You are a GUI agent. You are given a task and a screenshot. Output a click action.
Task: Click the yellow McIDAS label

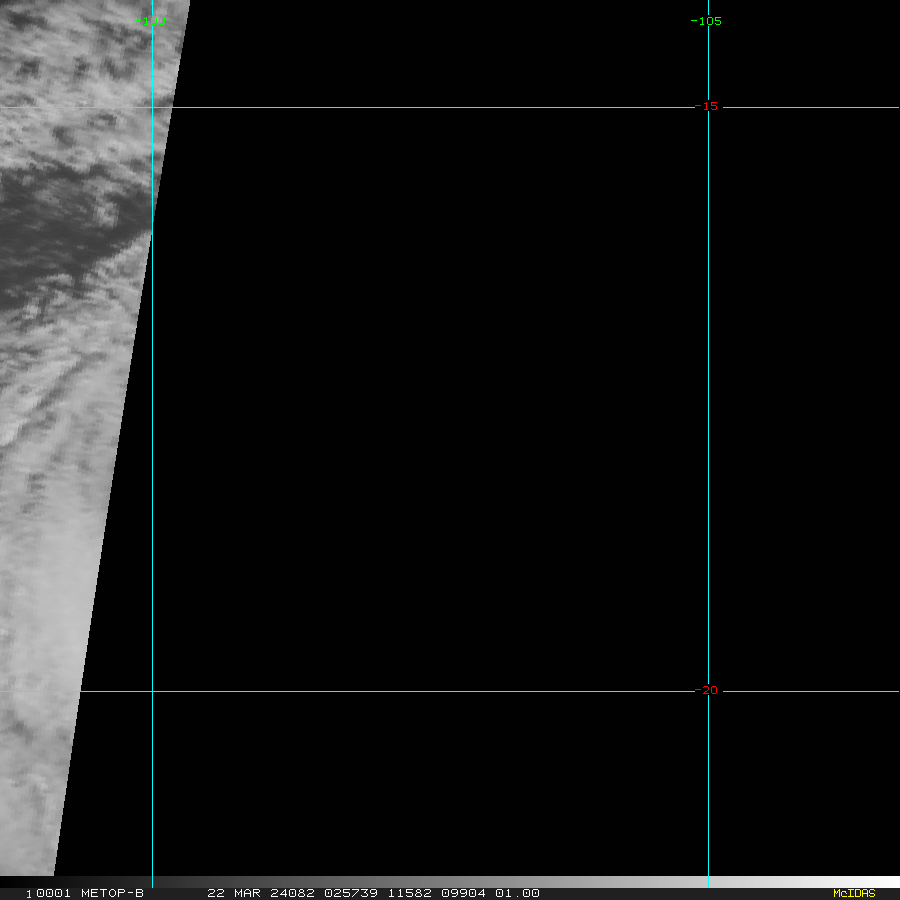point(853,893)
